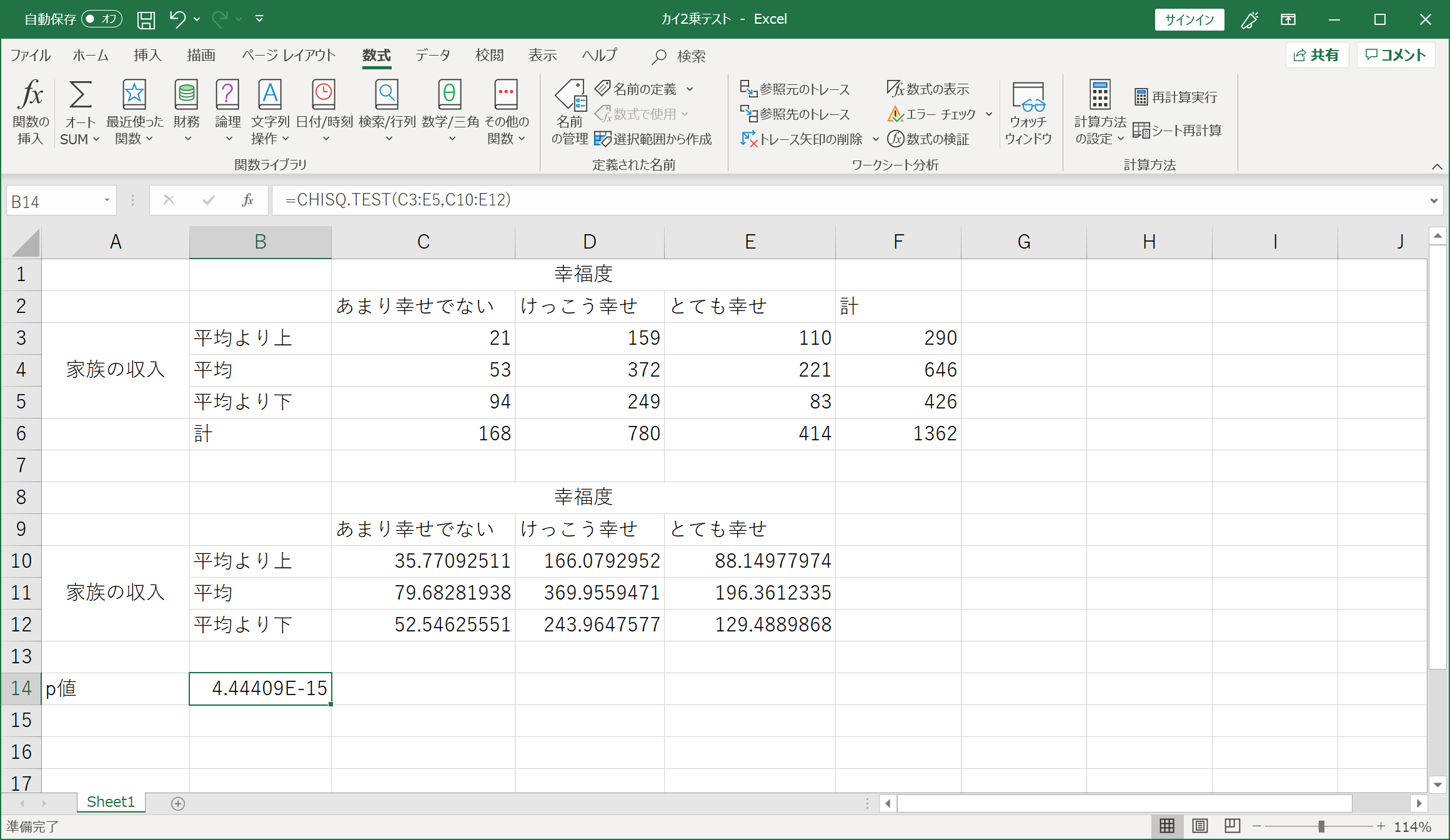Open the ribbon display options icon

(x=1288, y=19)
